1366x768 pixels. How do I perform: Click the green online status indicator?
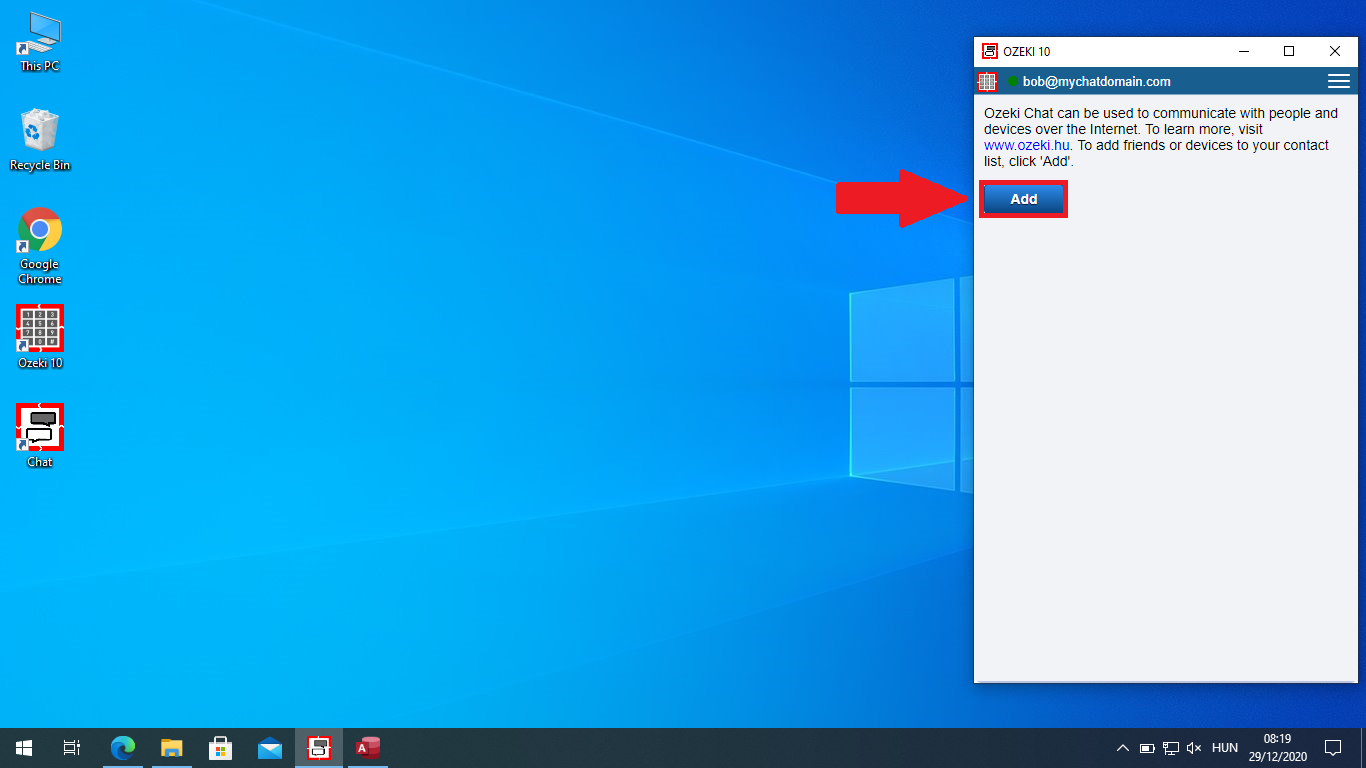(1012, 82)
